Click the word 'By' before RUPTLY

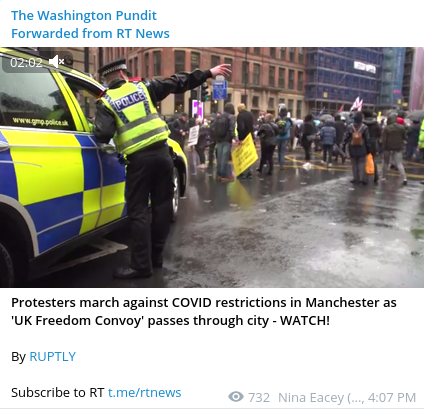[x=18, y=357]
